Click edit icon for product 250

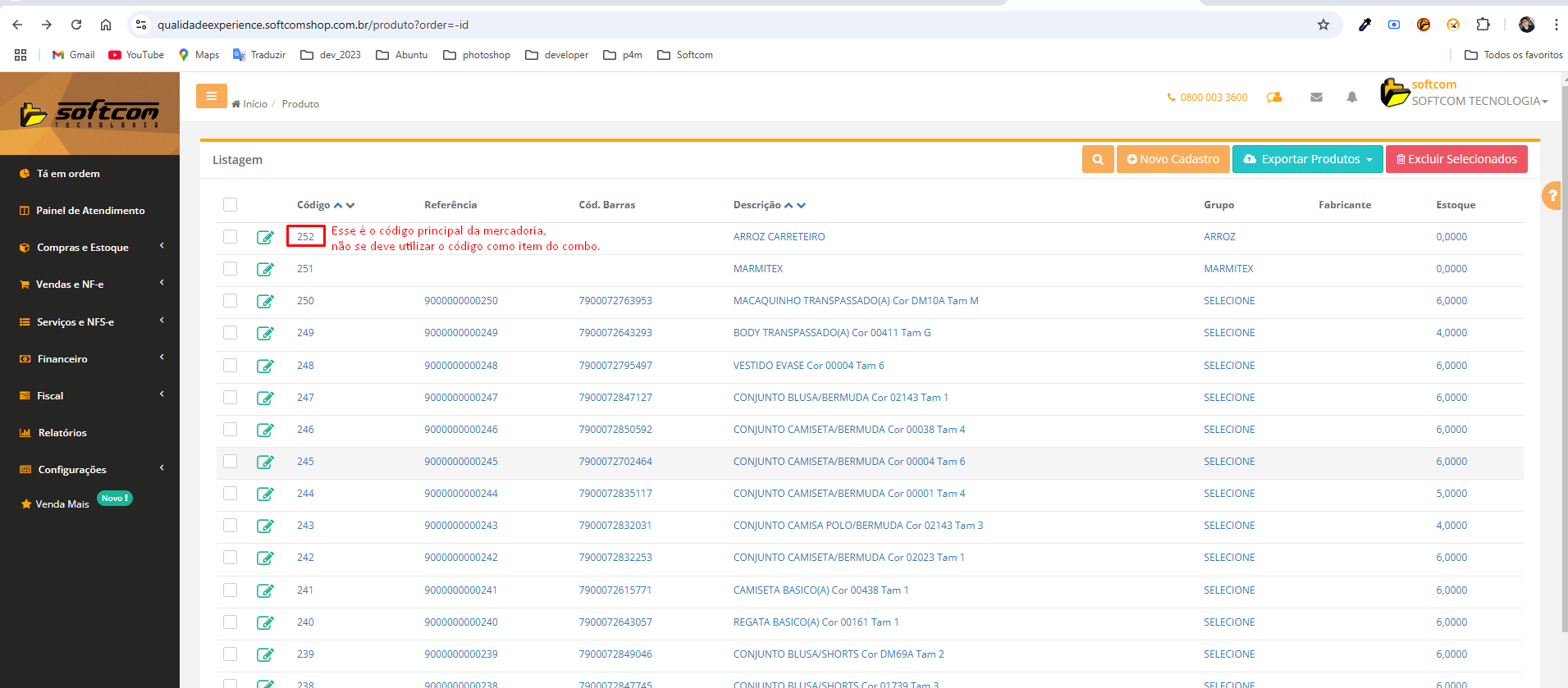(265, 301)
